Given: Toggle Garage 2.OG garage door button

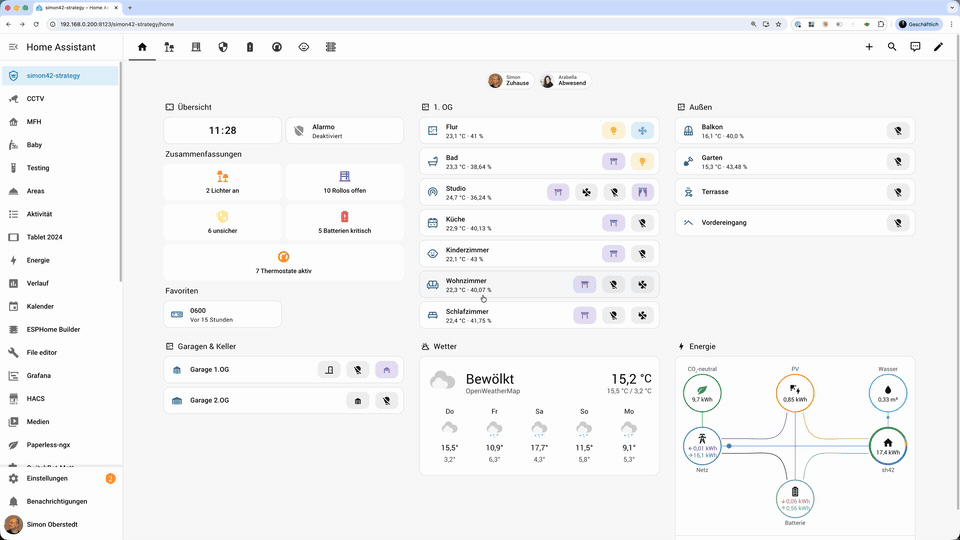Looking at the screenshot, I should tap(358, 401).
